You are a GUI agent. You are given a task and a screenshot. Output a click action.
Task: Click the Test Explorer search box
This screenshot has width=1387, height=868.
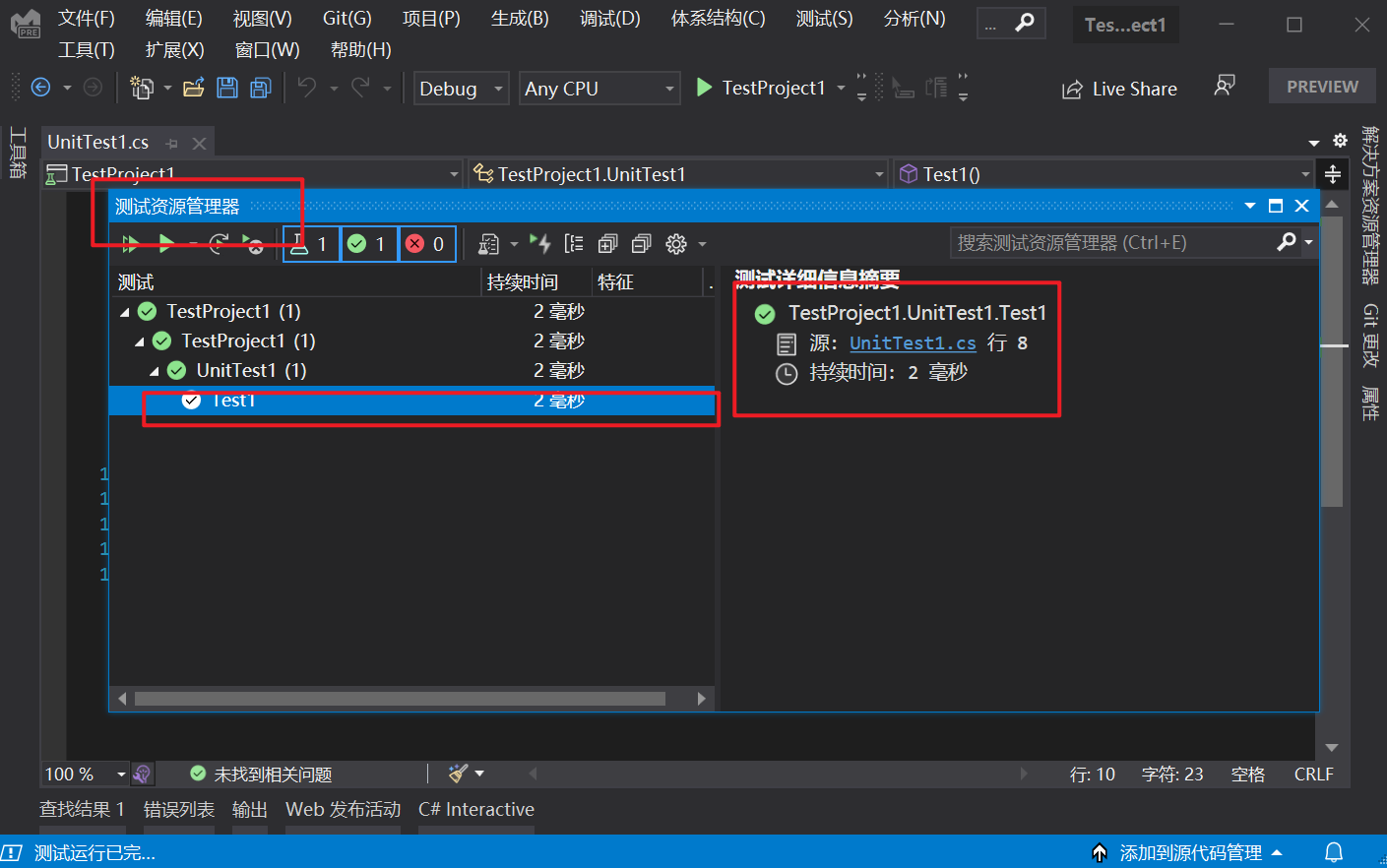coord(1112,242)
